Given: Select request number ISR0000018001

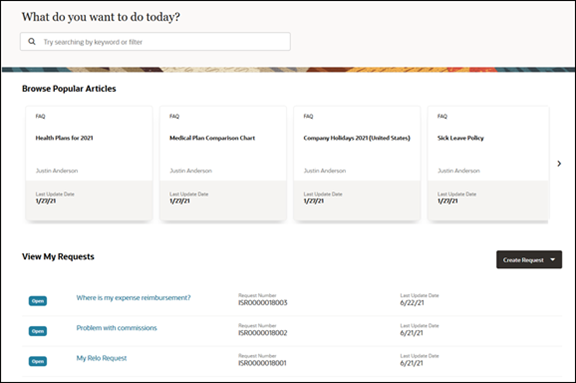Looking at the screenshot, I should tap(262, 363).
